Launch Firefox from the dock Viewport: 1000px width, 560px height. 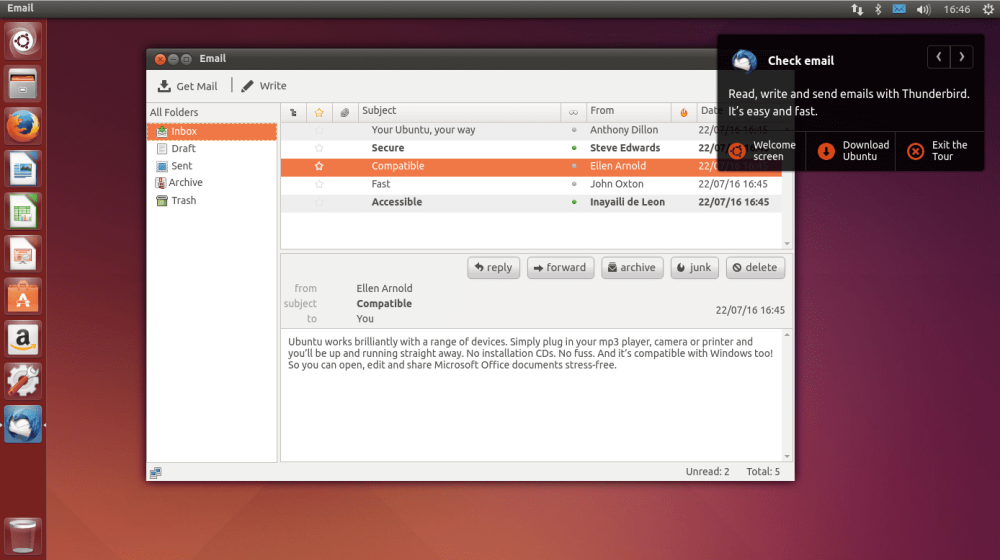[23, 126]
